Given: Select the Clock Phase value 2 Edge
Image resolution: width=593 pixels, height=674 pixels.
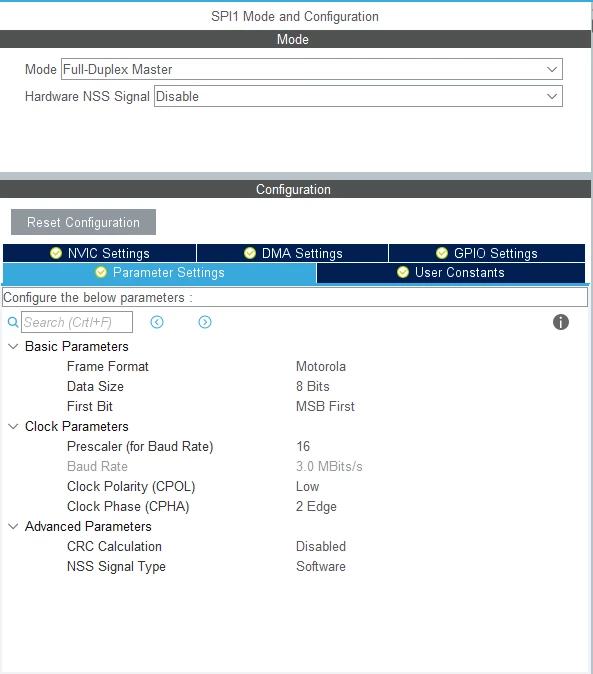Looking at the screenshot, I should pyautogui.click(x=316, y=506).
